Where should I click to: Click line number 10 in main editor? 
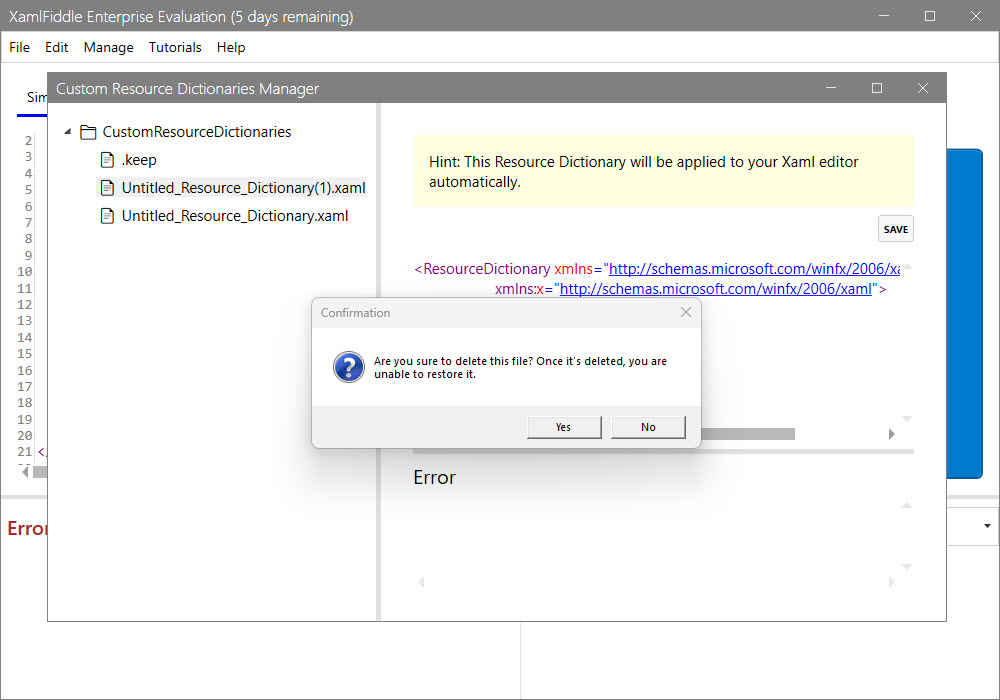[24, 272]
